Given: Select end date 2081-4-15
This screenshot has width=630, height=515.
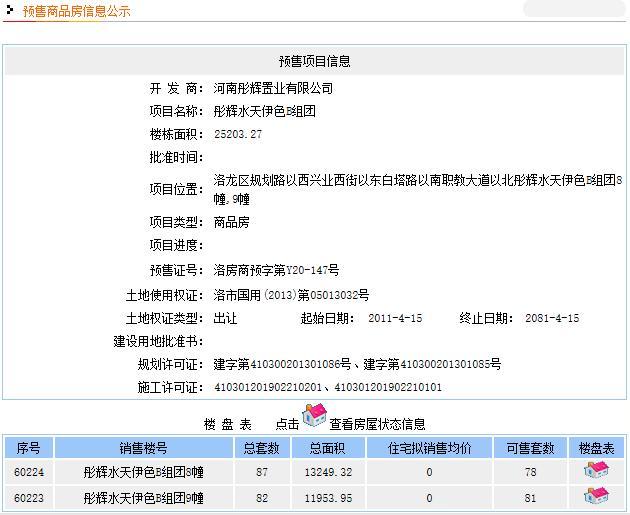Looking at the screenshot, I should click(552, 319).
